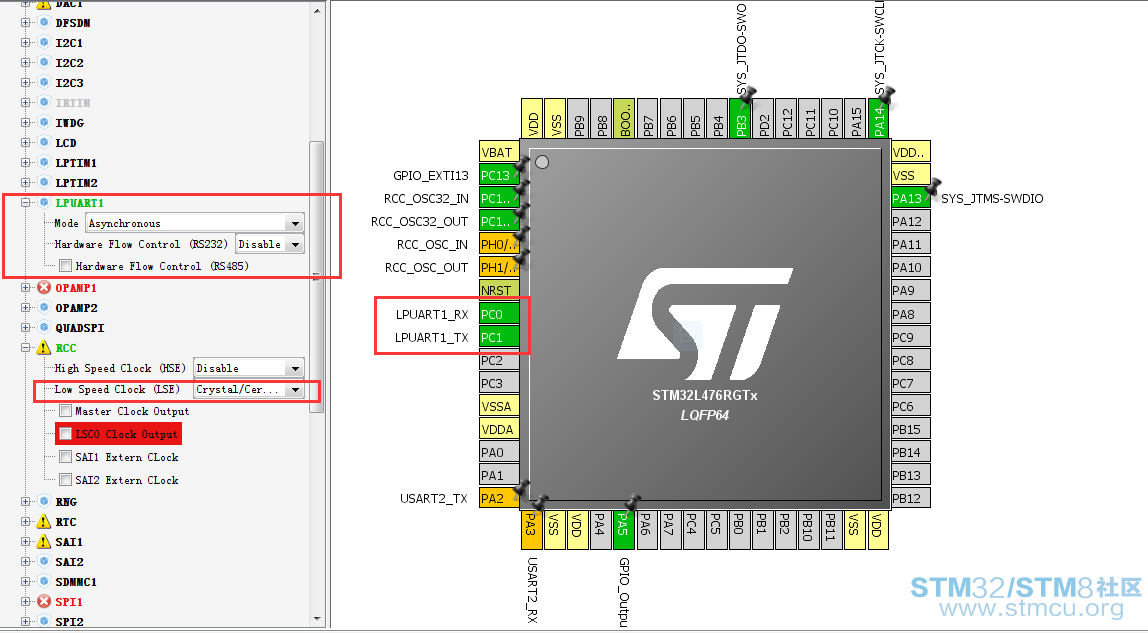Select the orange PH0 pin (RCC_OSC_IN)
The height and width of the screenshot is (633, 1148).
[x=499, y=244]
